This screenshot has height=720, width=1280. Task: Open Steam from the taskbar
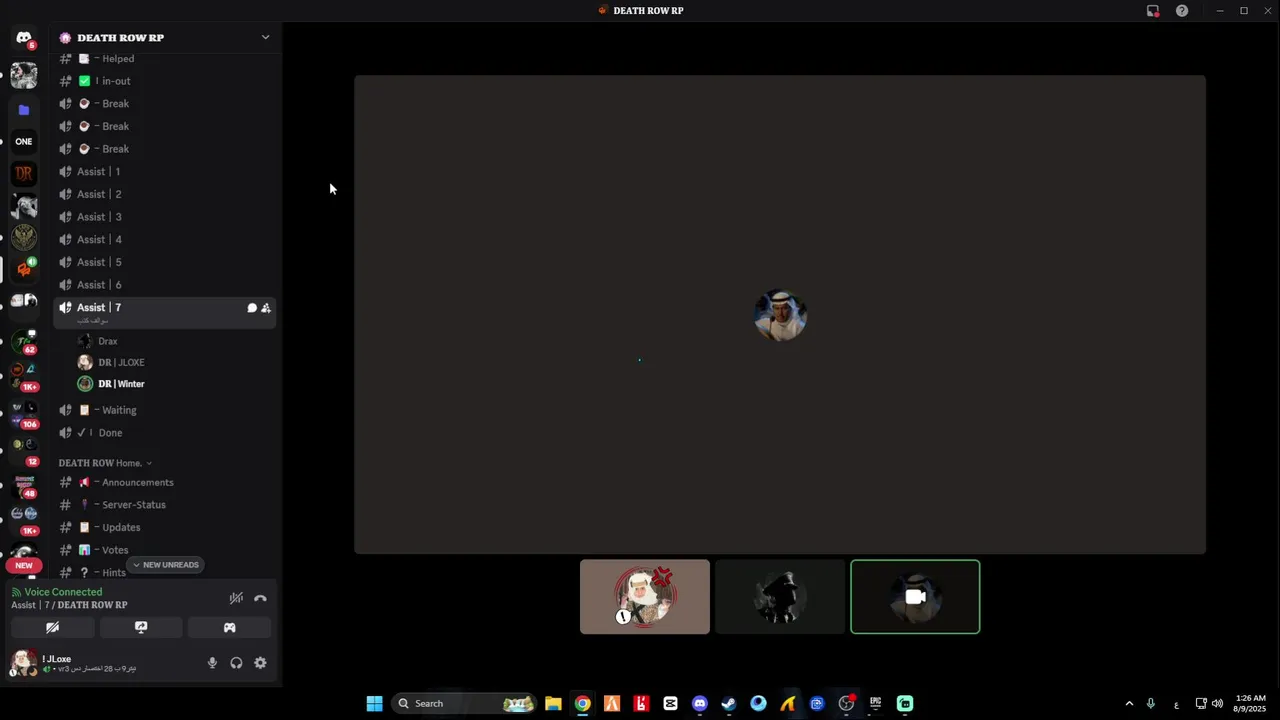coord(729,703)
